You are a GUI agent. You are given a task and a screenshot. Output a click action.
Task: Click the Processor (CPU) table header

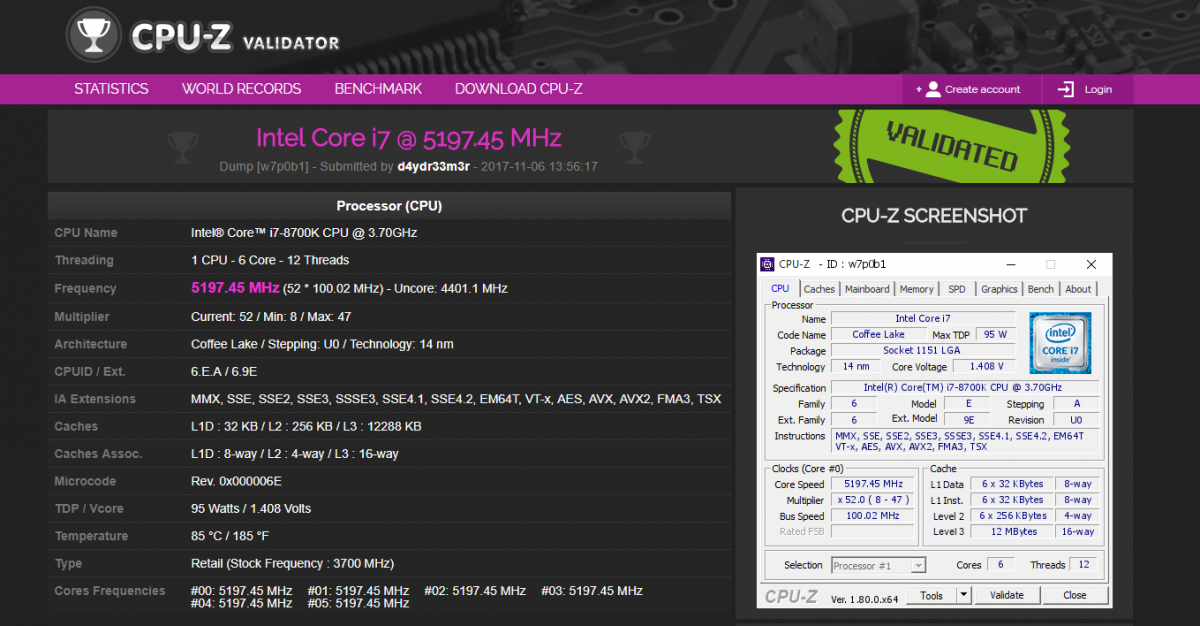389,206
